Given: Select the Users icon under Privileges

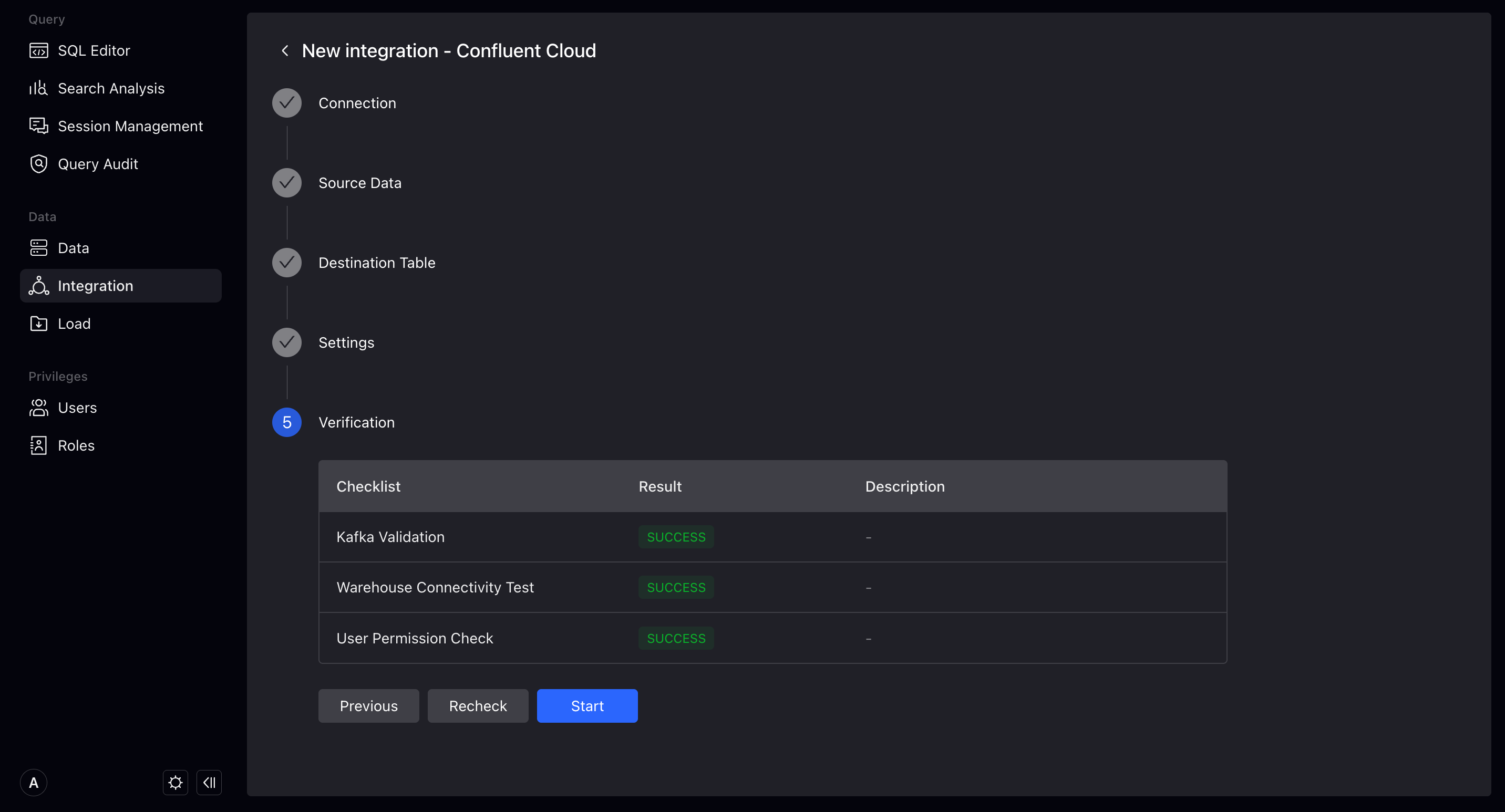Looking at the screenshot, I should pyautogui.click(x=38, y=408).
